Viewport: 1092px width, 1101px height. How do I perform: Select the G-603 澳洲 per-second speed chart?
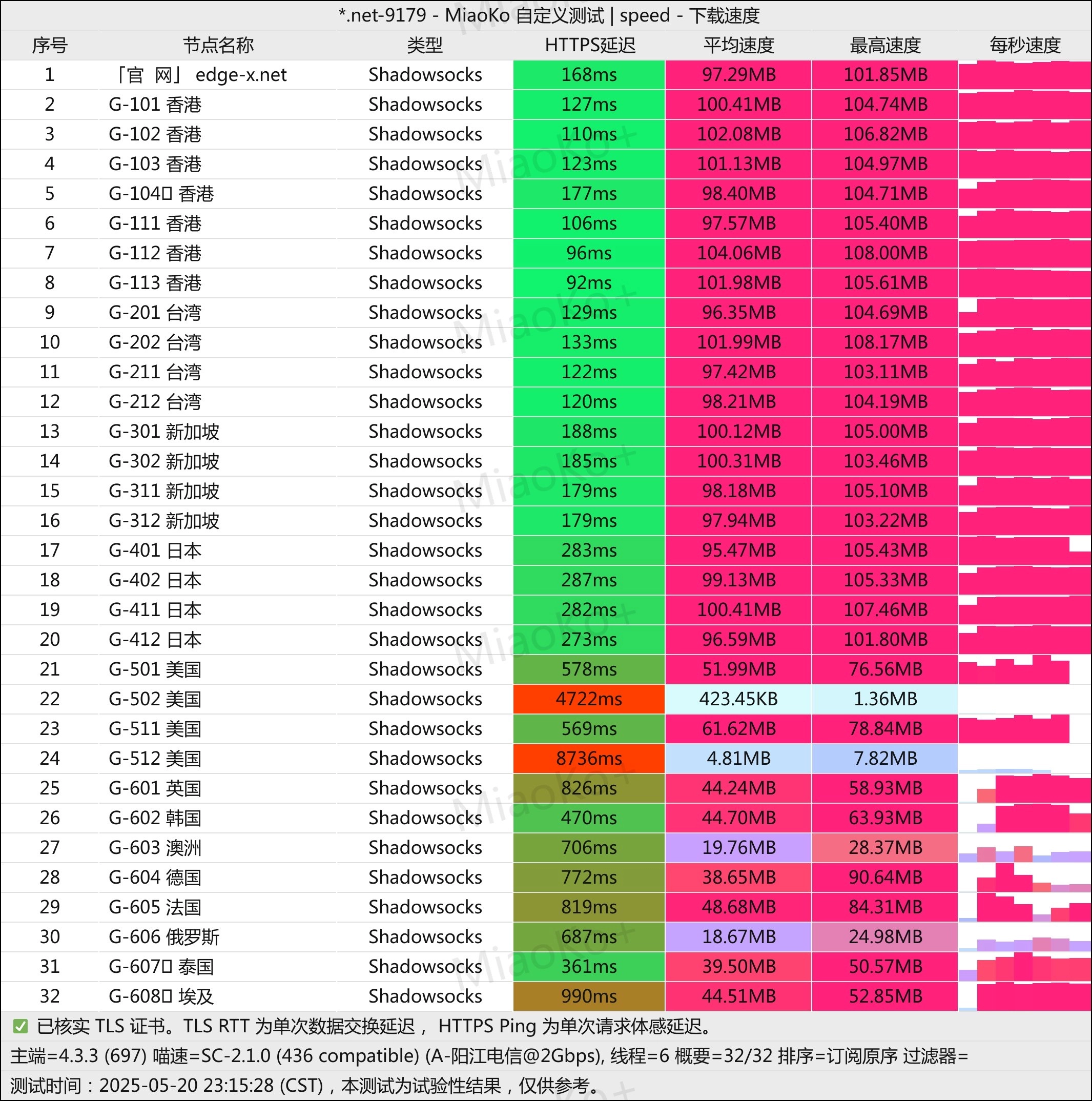coord(1025,847)
